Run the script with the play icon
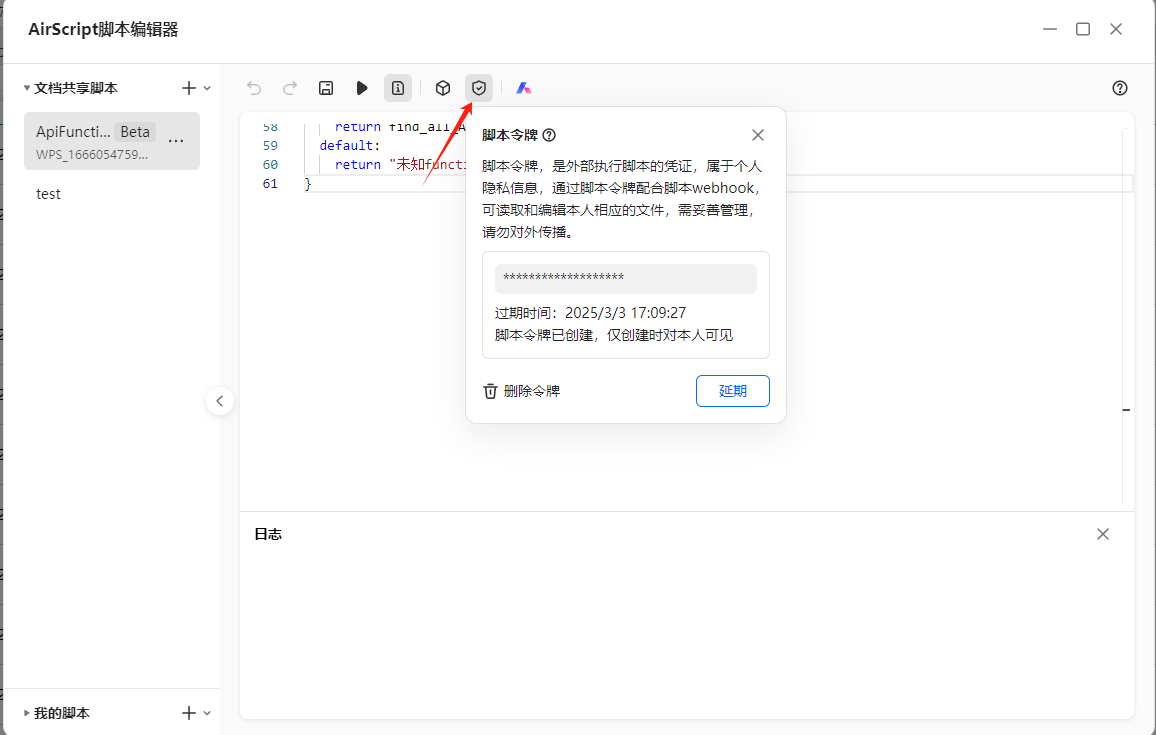1156x735 pixels. (x=362, y=88)
